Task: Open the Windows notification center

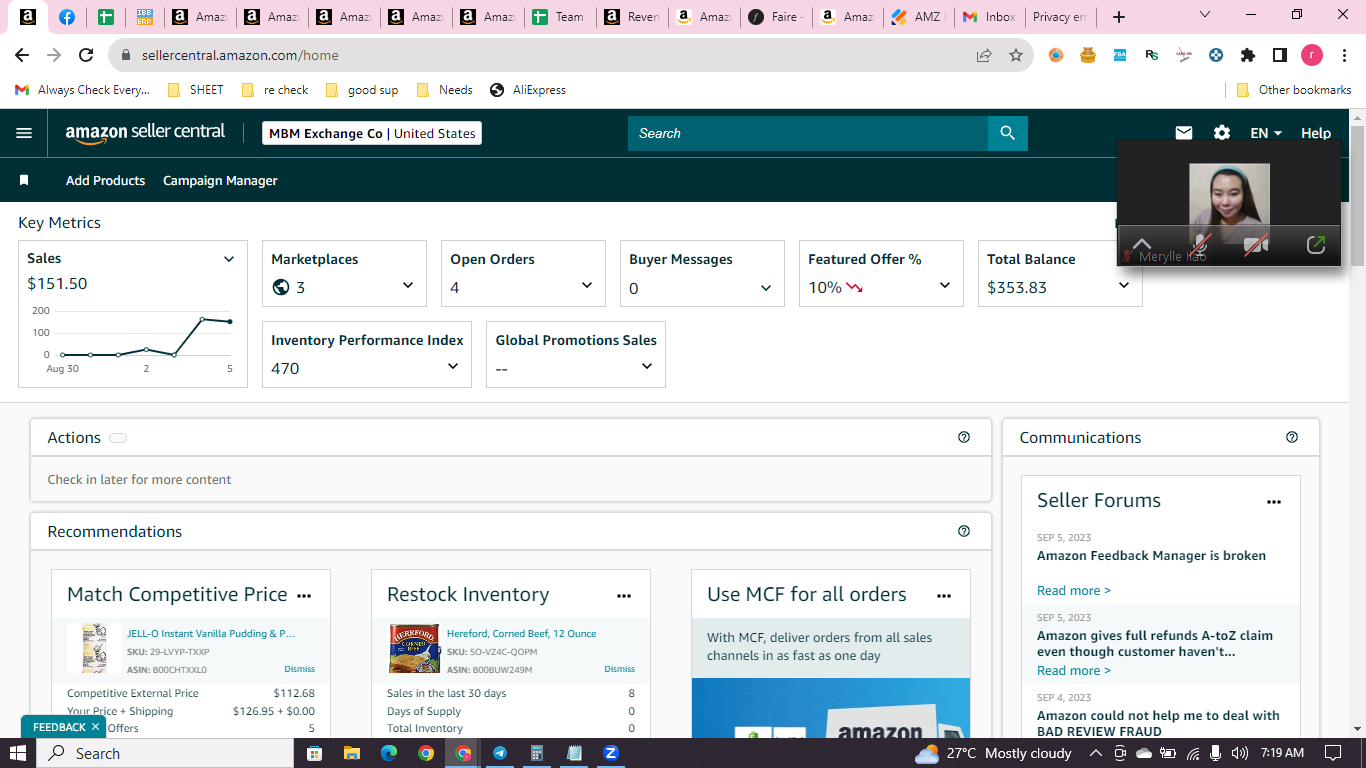Action: pyautogui.click(x=1332, y=753)
